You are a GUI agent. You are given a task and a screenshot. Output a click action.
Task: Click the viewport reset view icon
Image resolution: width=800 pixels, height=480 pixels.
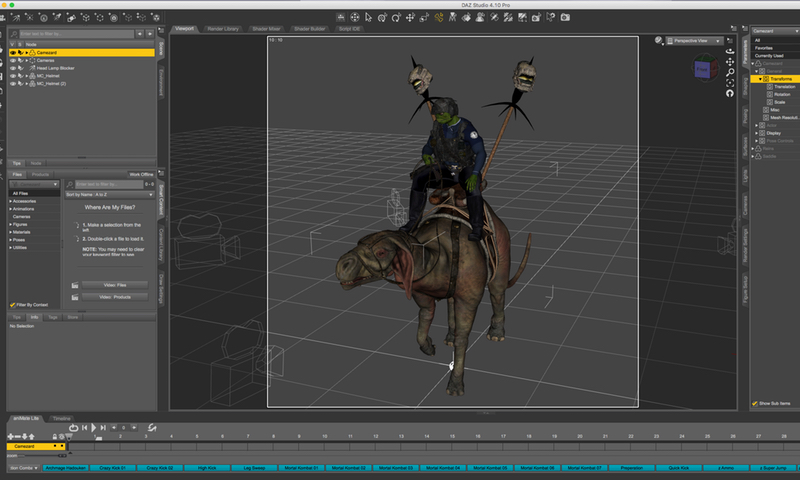(730, 93)
